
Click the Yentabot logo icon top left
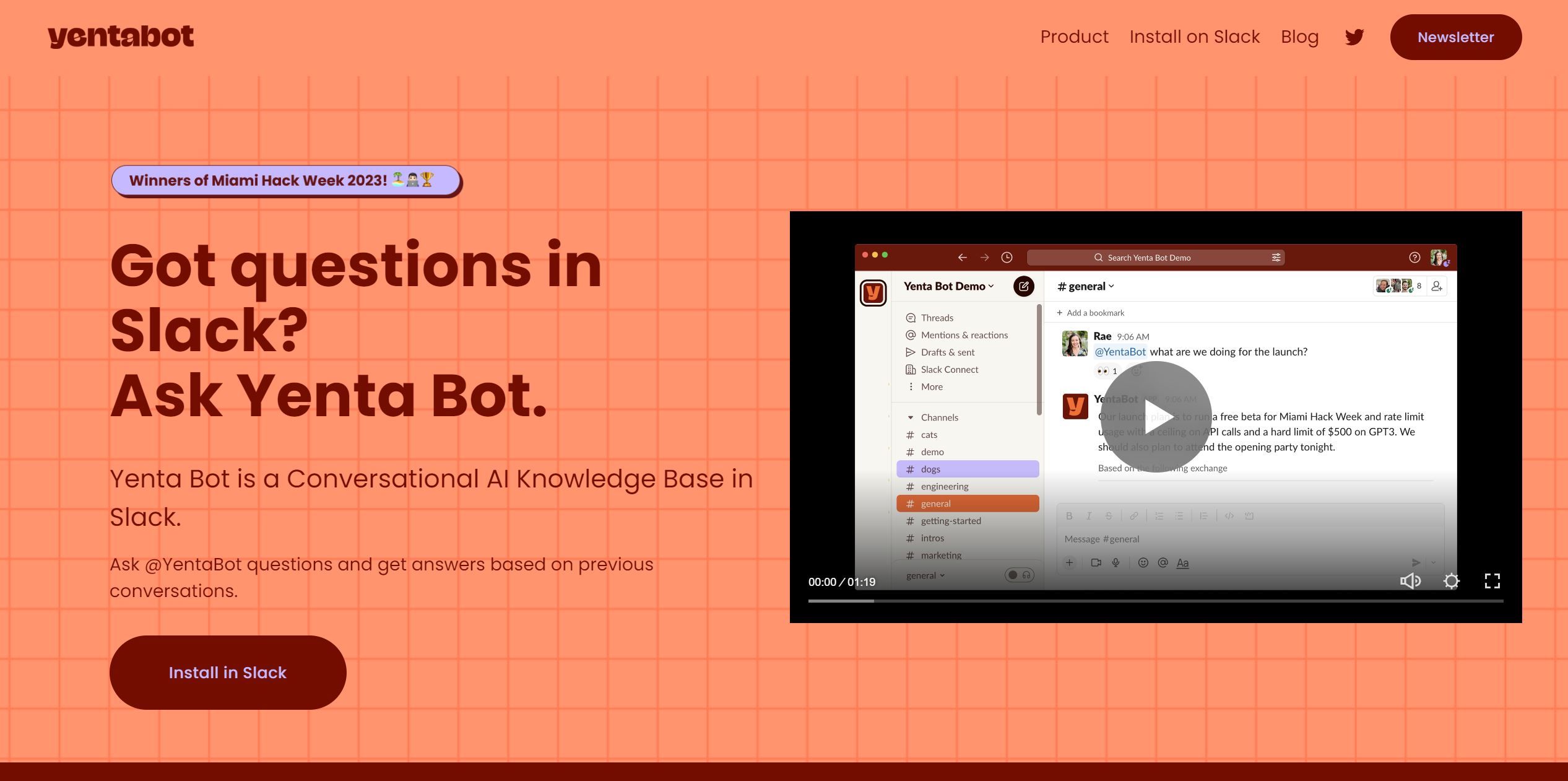120,36
